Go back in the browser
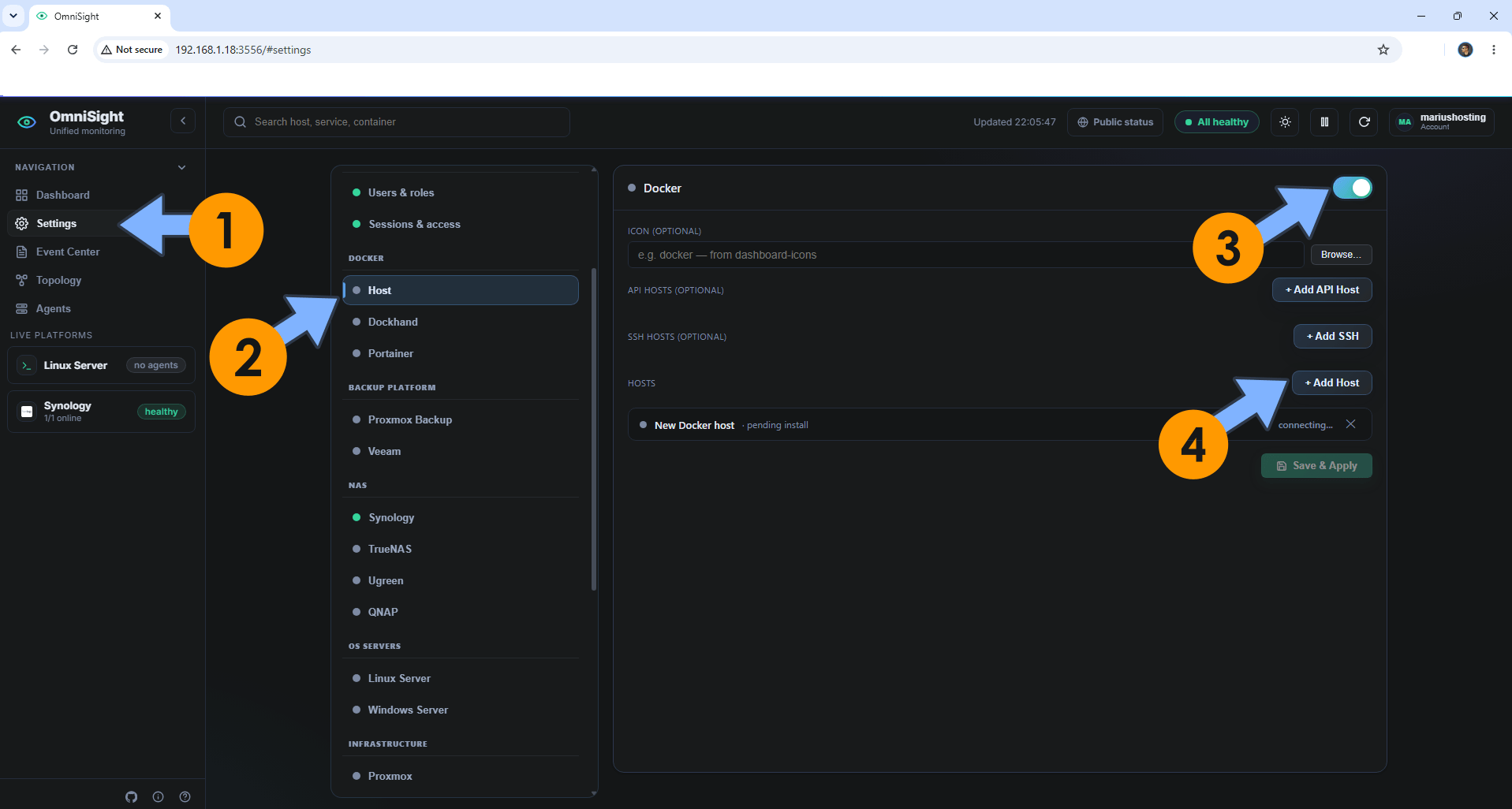 click(x=16, y=50)
